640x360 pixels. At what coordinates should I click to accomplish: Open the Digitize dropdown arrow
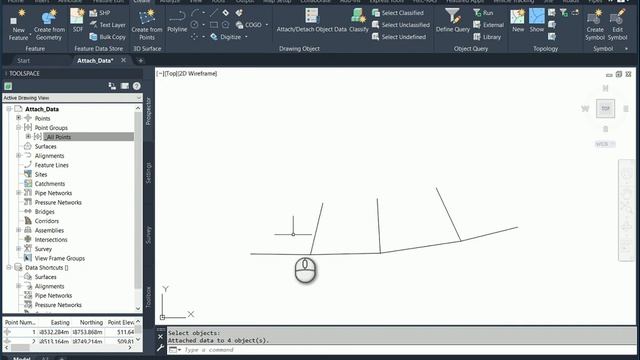[x=246, y=37]
